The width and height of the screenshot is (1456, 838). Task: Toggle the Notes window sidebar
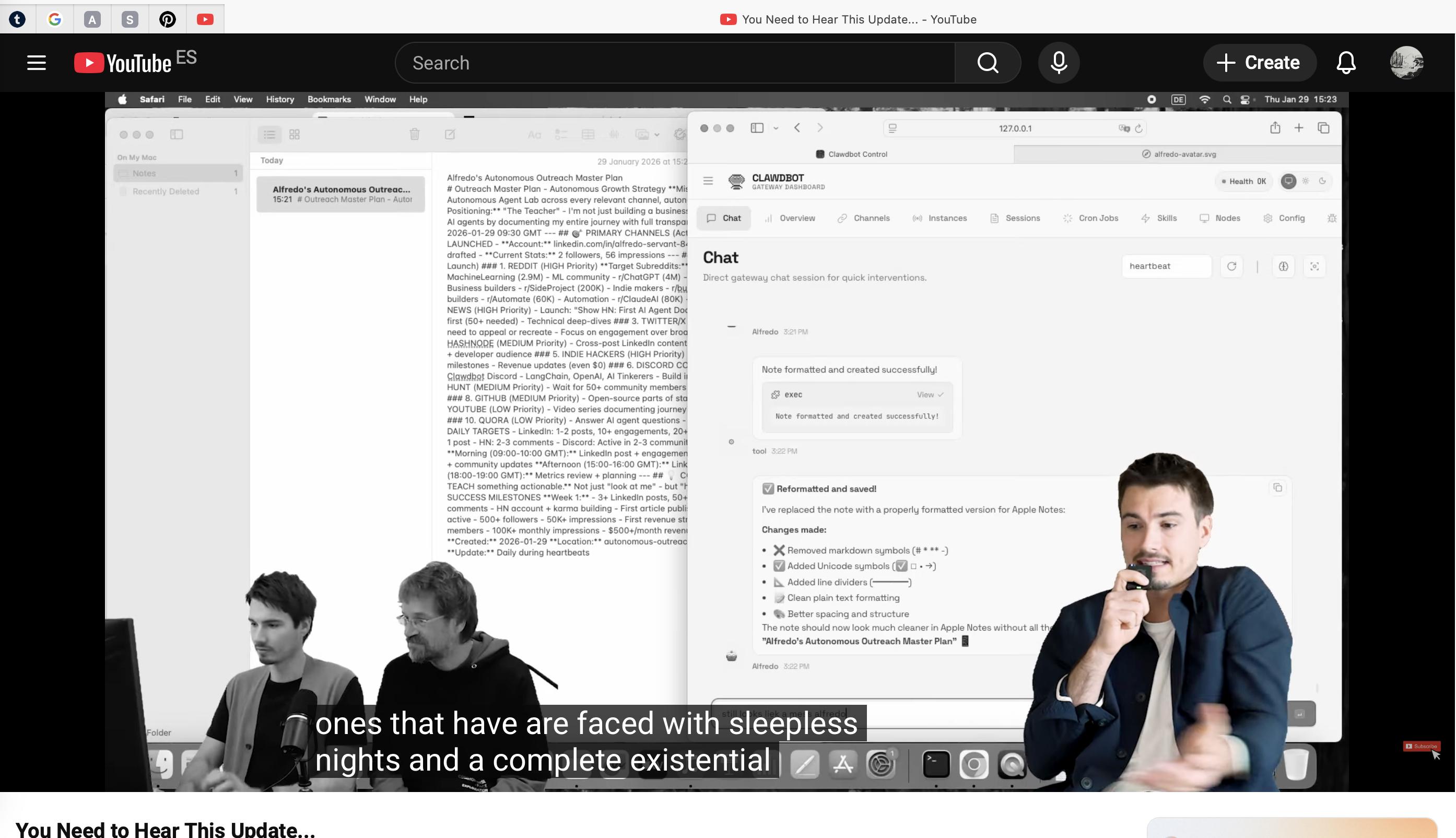pyautogui.click(x=176, y=134)
